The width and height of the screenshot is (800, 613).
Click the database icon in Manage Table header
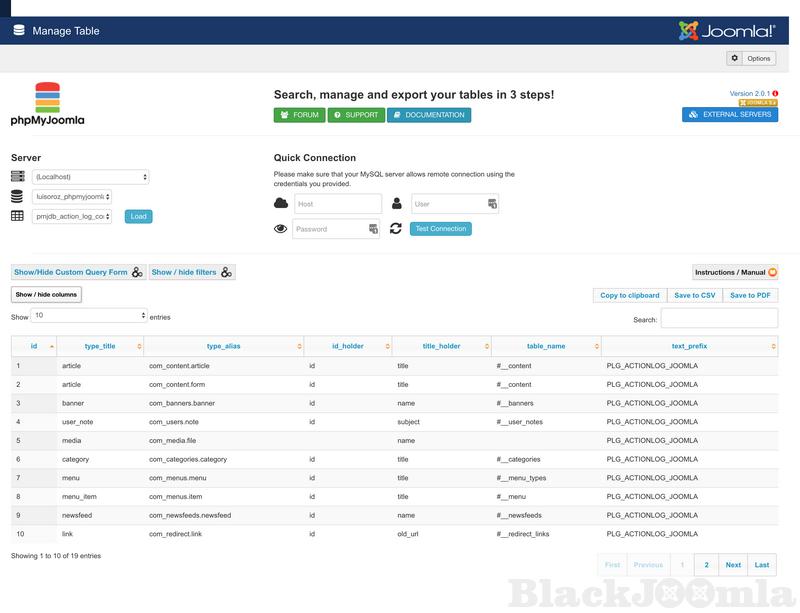(x=19, y=30)
